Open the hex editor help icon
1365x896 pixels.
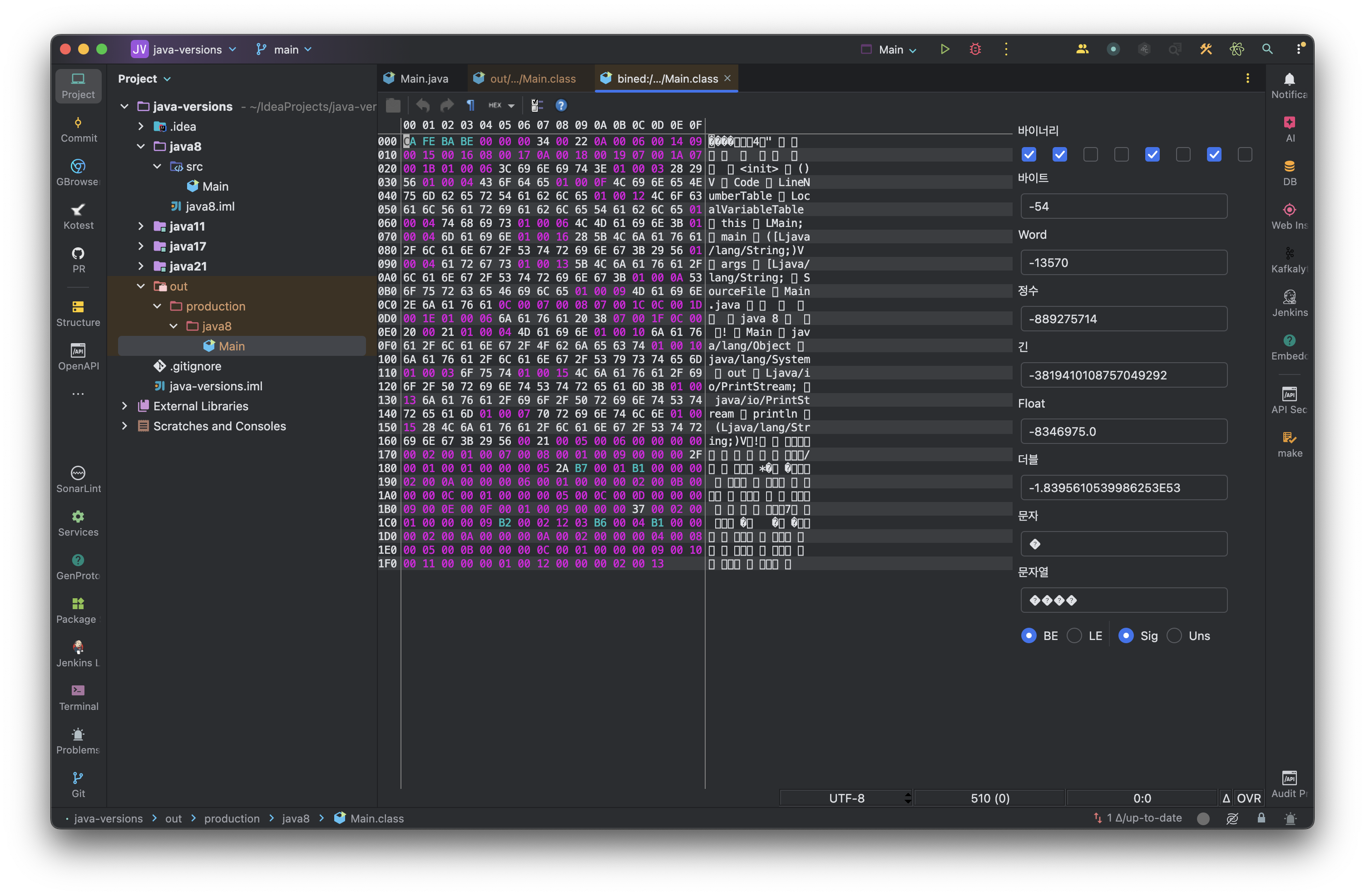pos(561,105)
